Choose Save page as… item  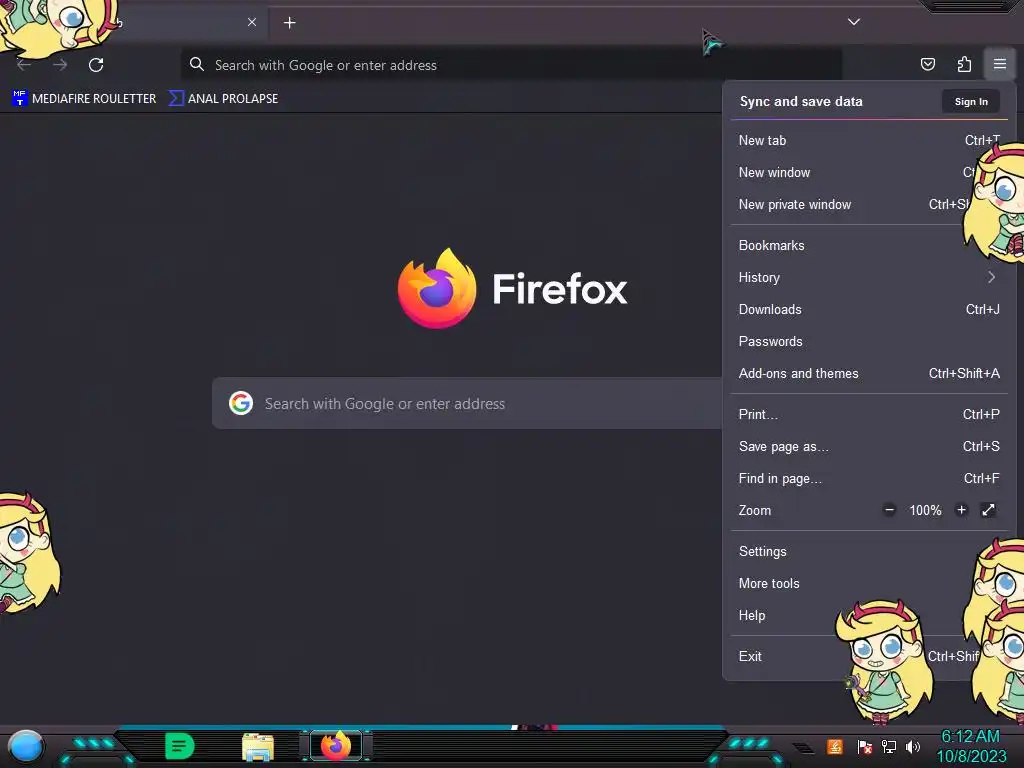869,447
